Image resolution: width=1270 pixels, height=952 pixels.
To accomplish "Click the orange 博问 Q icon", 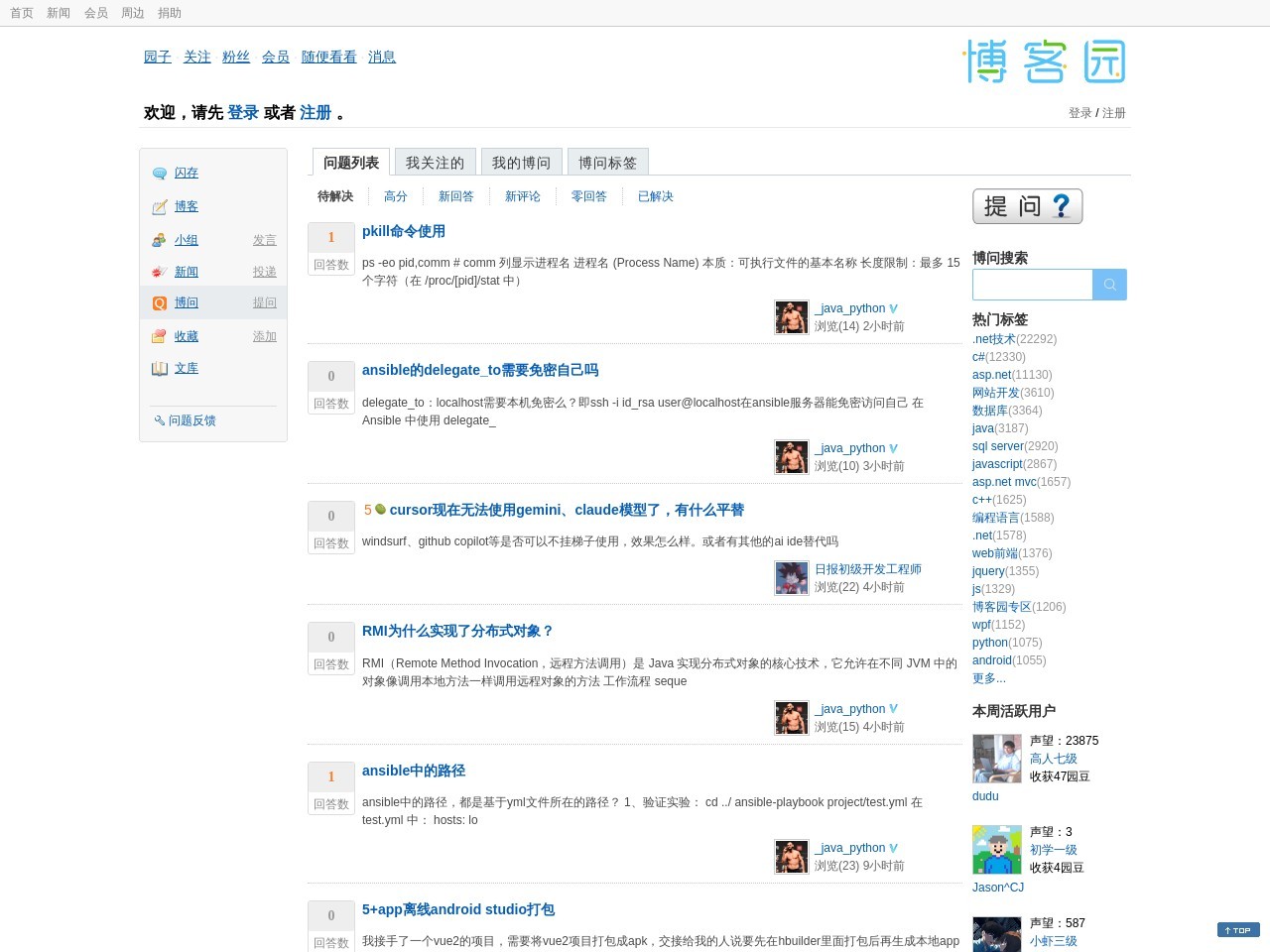I will click(x=159, y=303).
